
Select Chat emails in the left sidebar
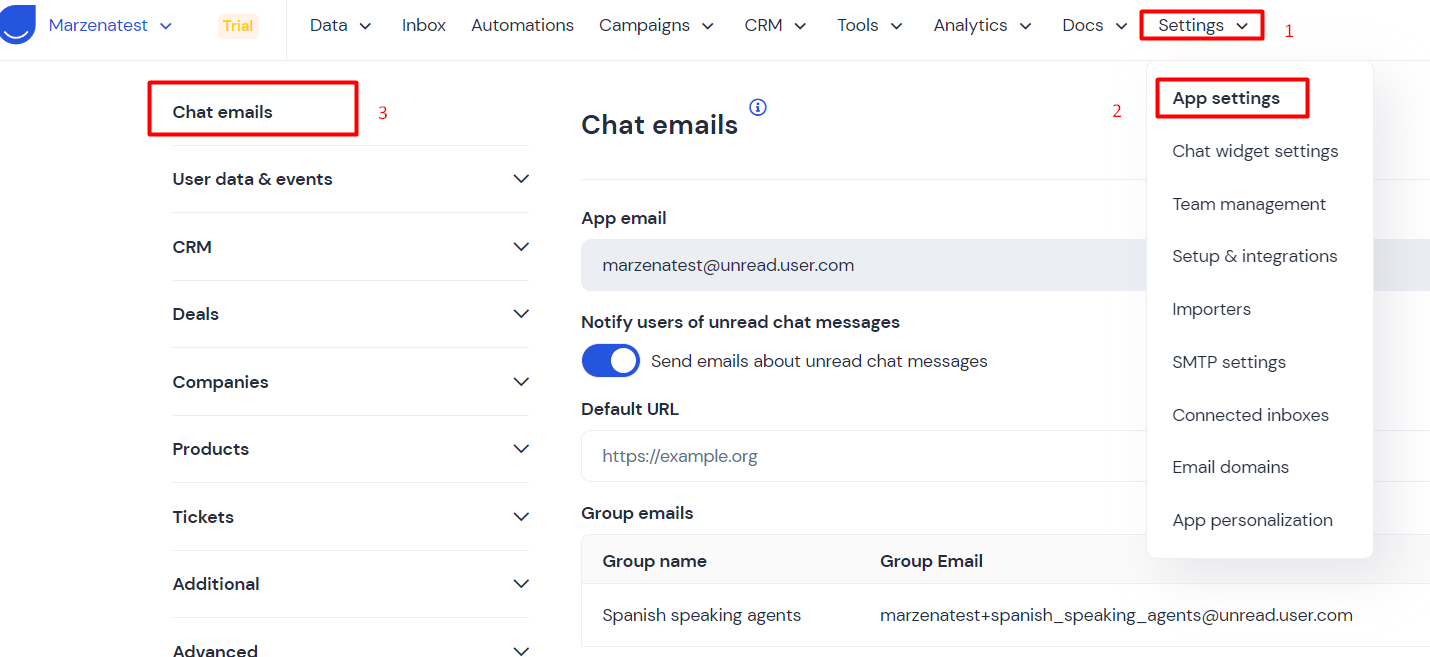[x=222, y=112]
